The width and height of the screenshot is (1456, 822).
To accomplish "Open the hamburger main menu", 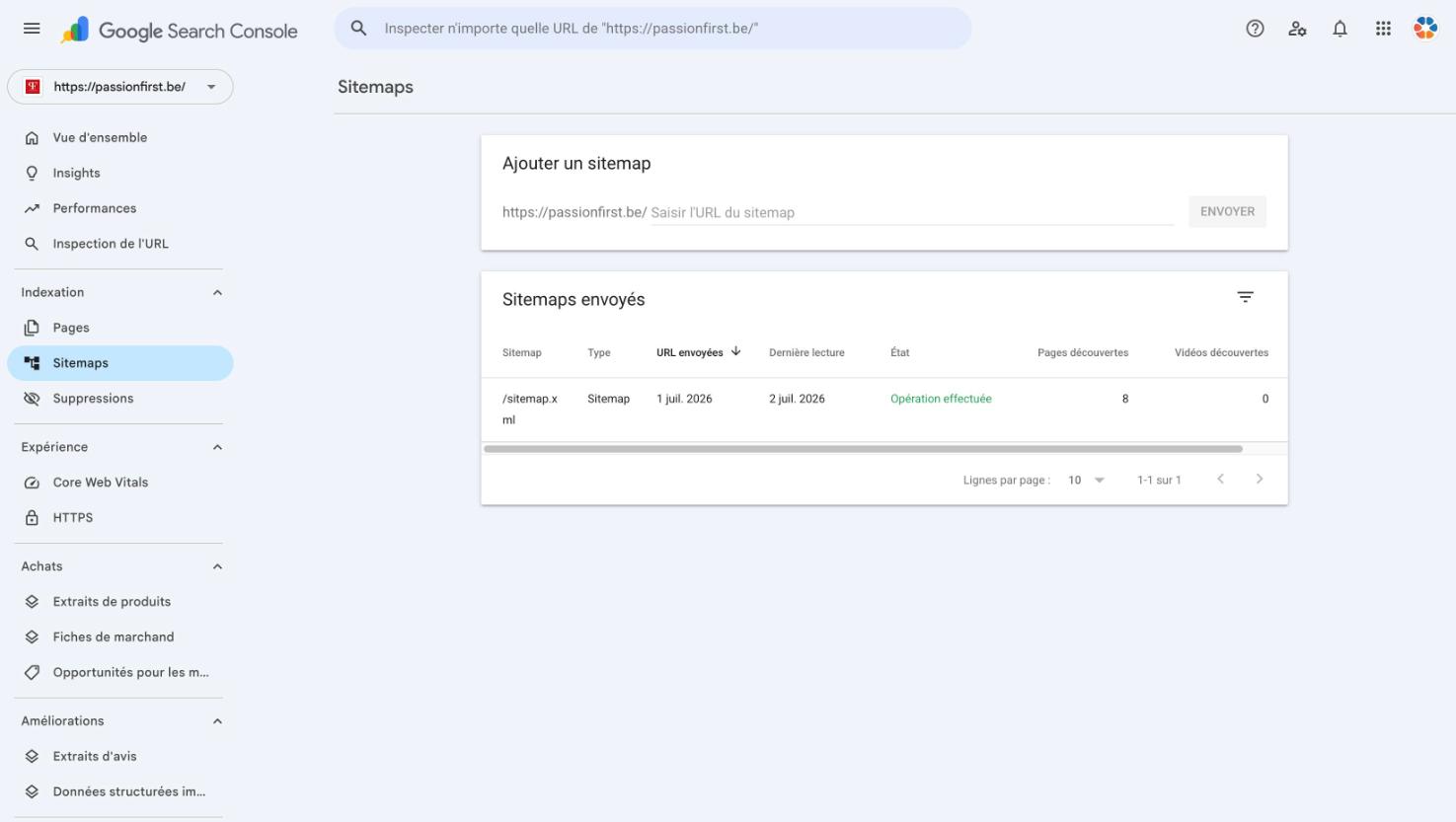I will 32,29.
